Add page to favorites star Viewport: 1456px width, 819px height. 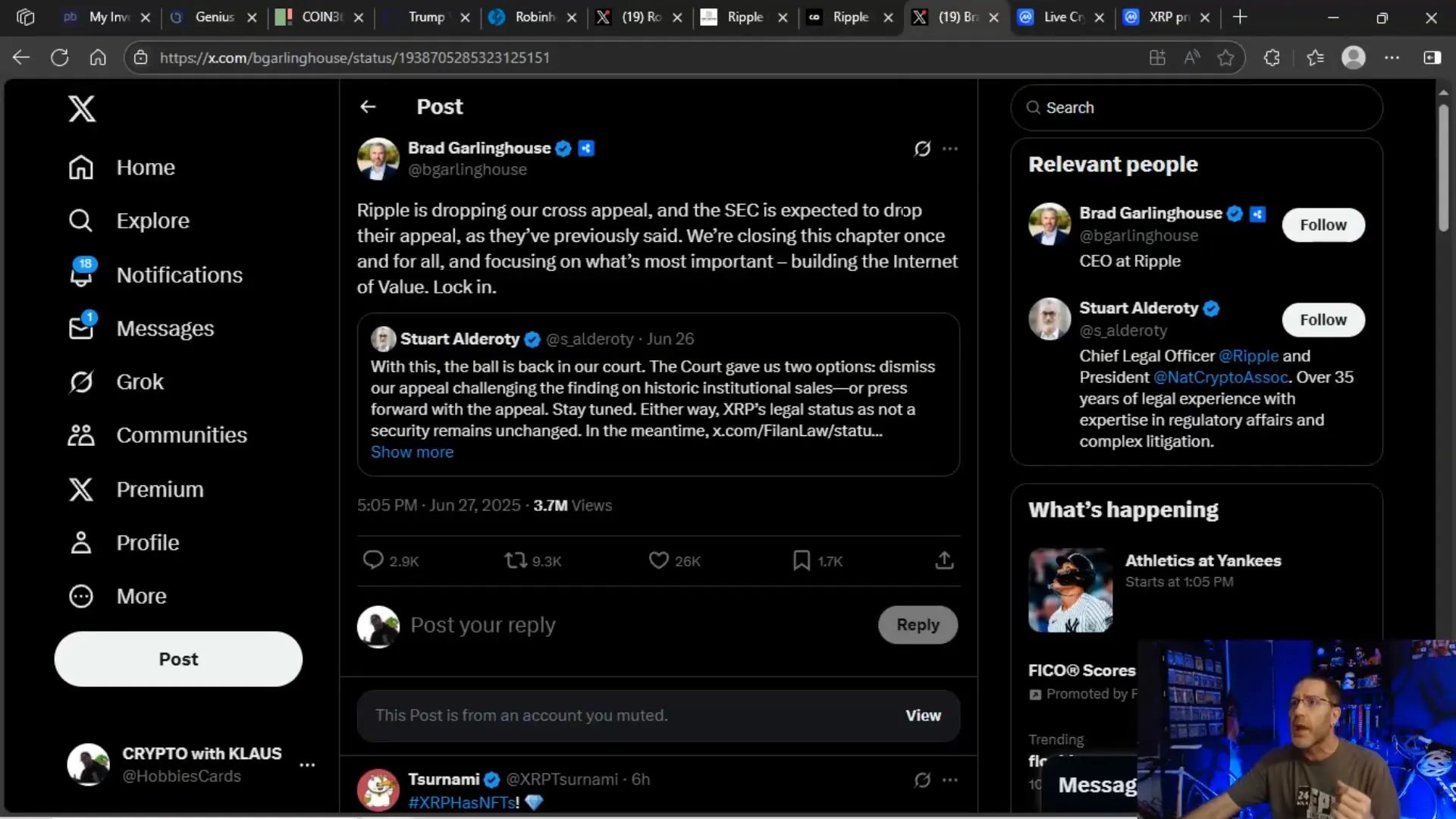[1225, 58]
